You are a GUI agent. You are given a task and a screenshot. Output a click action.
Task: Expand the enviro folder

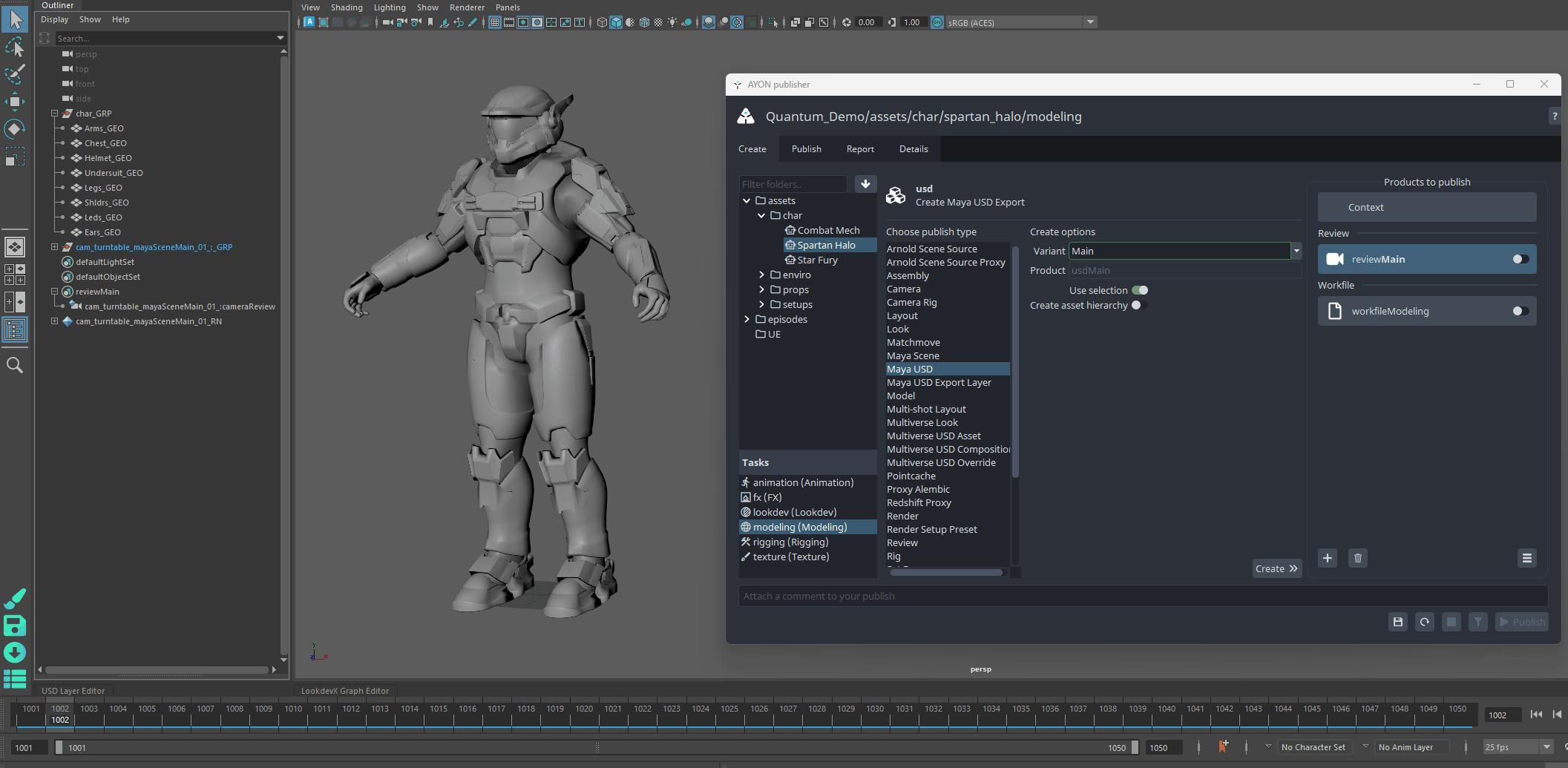coord(761,275)
